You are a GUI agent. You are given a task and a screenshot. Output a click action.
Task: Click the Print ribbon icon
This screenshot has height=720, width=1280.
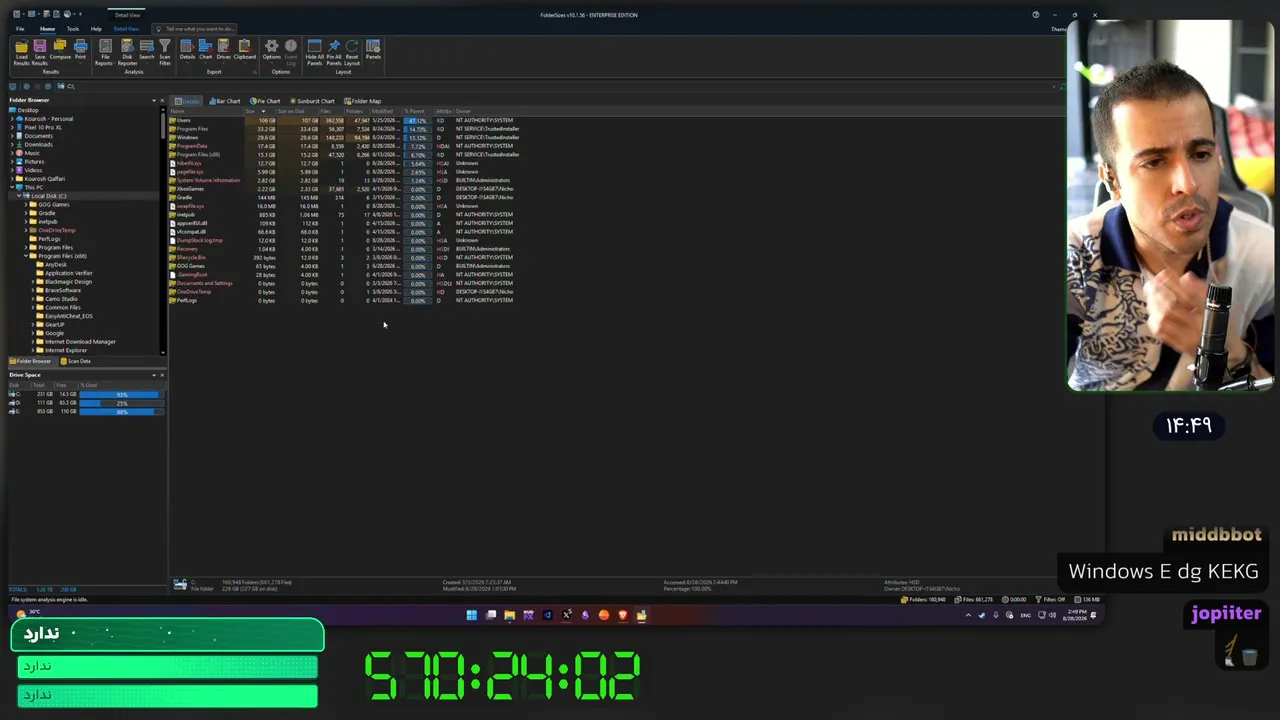(81, 50)
